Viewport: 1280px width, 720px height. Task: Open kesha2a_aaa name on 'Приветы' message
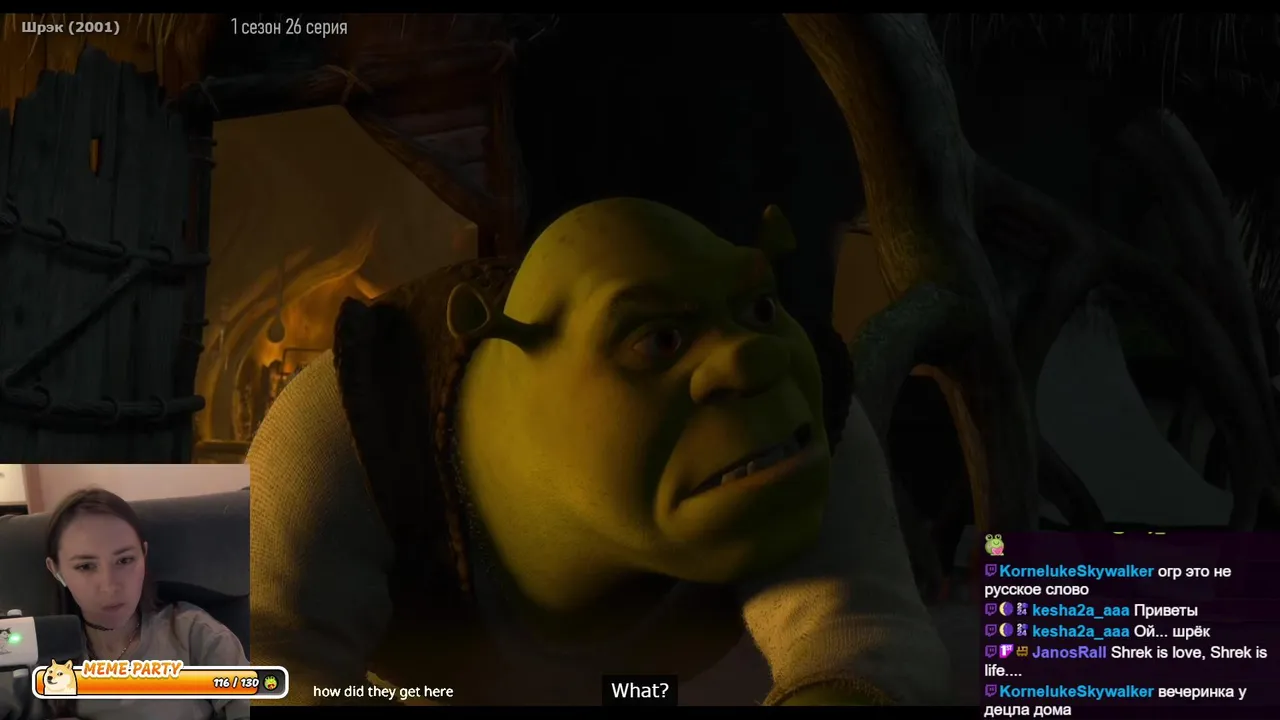point(1080,610)
